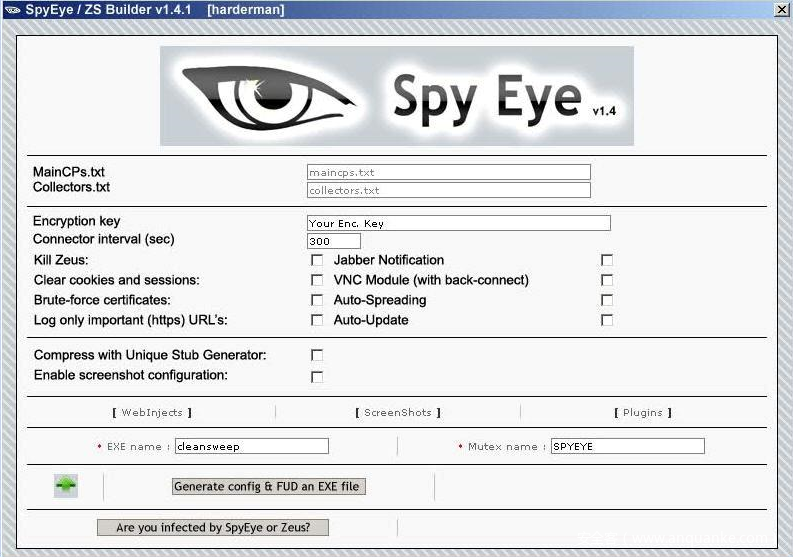Click the MainCPs.txt label
This screenshot has width=793, height=557.
click(69, 172)
